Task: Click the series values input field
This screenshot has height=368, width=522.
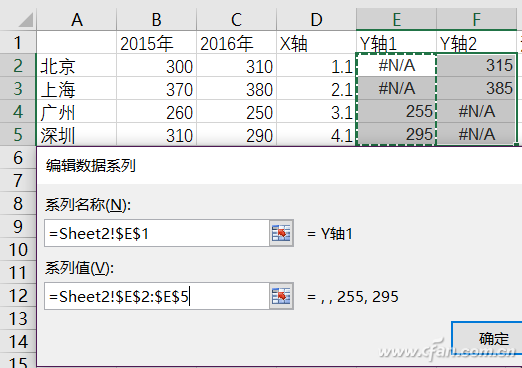Action: click(157, 296)
